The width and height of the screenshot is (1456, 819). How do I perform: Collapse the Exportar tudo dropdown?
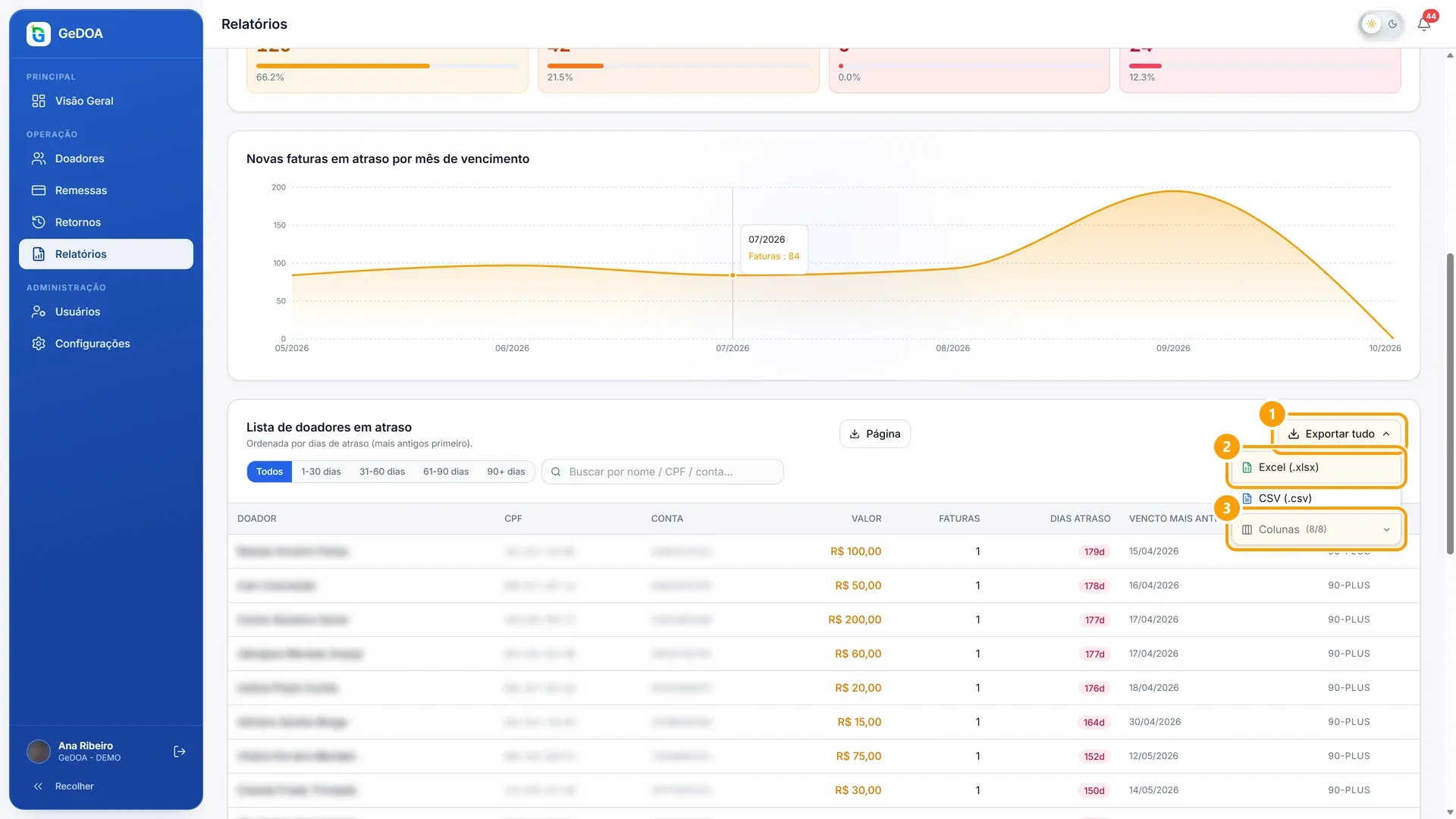point(1339,434)
